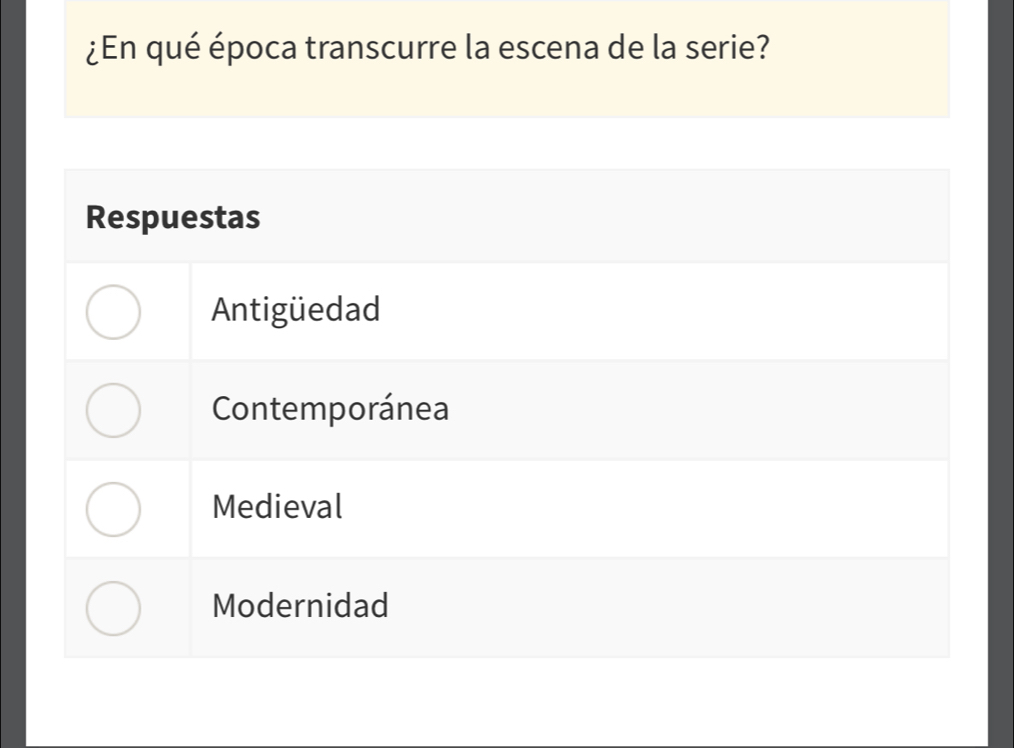Click the Contemporánea answer text
Image resolution: width=1014 pixels, height=748 pixels.
click(x=331, y=409)
